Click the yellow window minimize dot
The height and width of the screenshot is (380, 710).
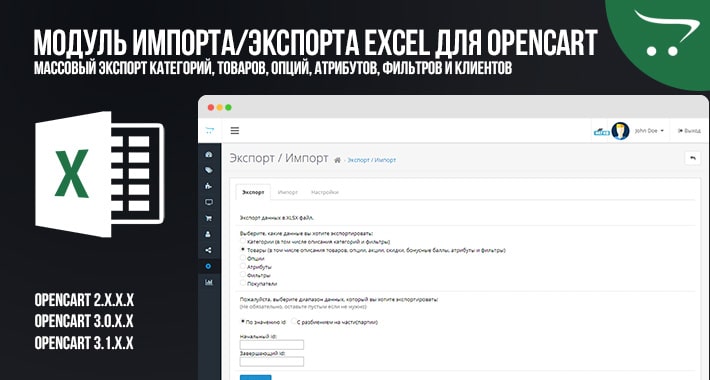click(220, 107)
